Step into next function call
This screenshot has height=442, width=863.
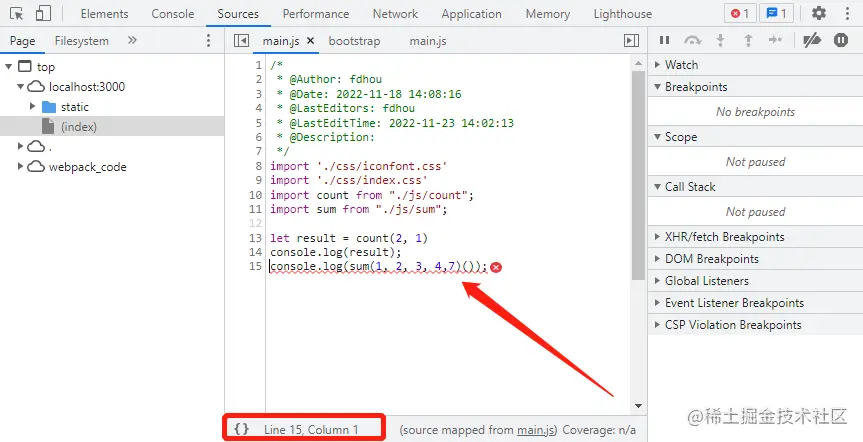(720, 40)
